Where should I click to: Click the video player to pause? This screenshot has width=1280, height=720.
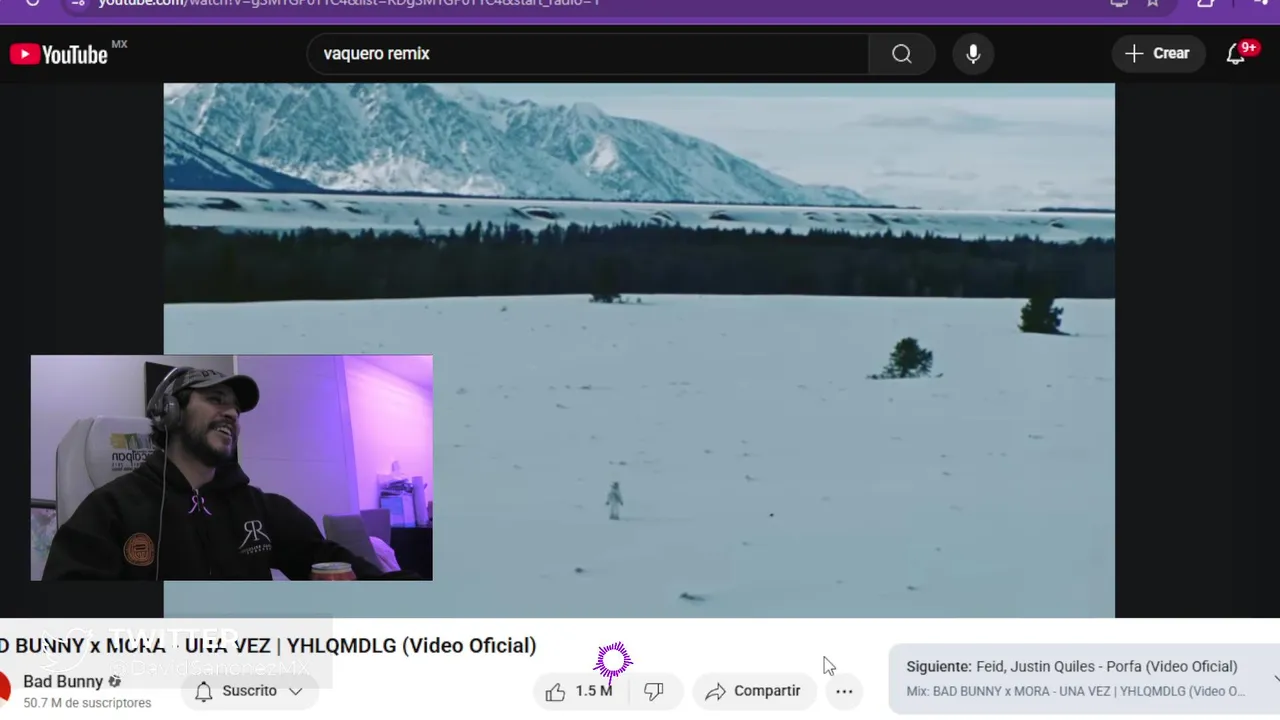(639, 350)
